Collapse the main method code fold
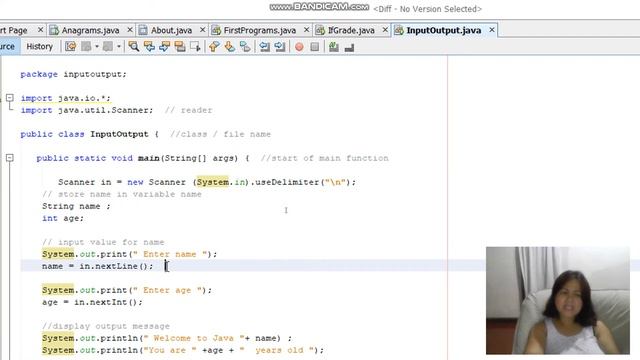The width and height of the screenshot is (640, 360). coord(10,158)
